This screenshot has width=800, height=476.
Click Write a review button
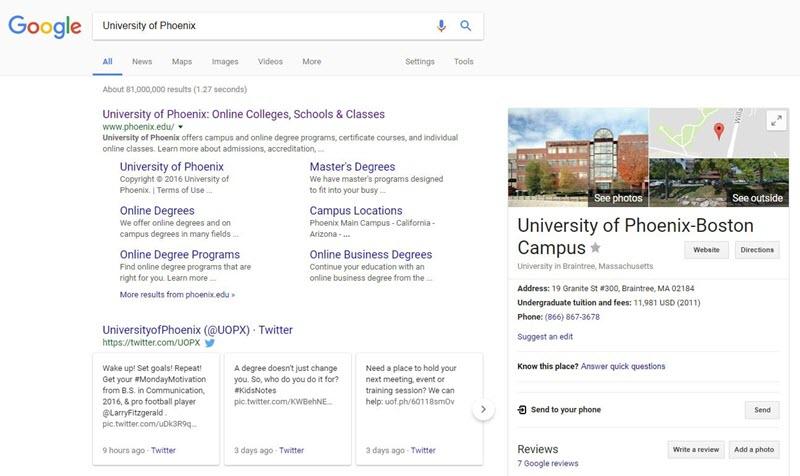point(695,449)
